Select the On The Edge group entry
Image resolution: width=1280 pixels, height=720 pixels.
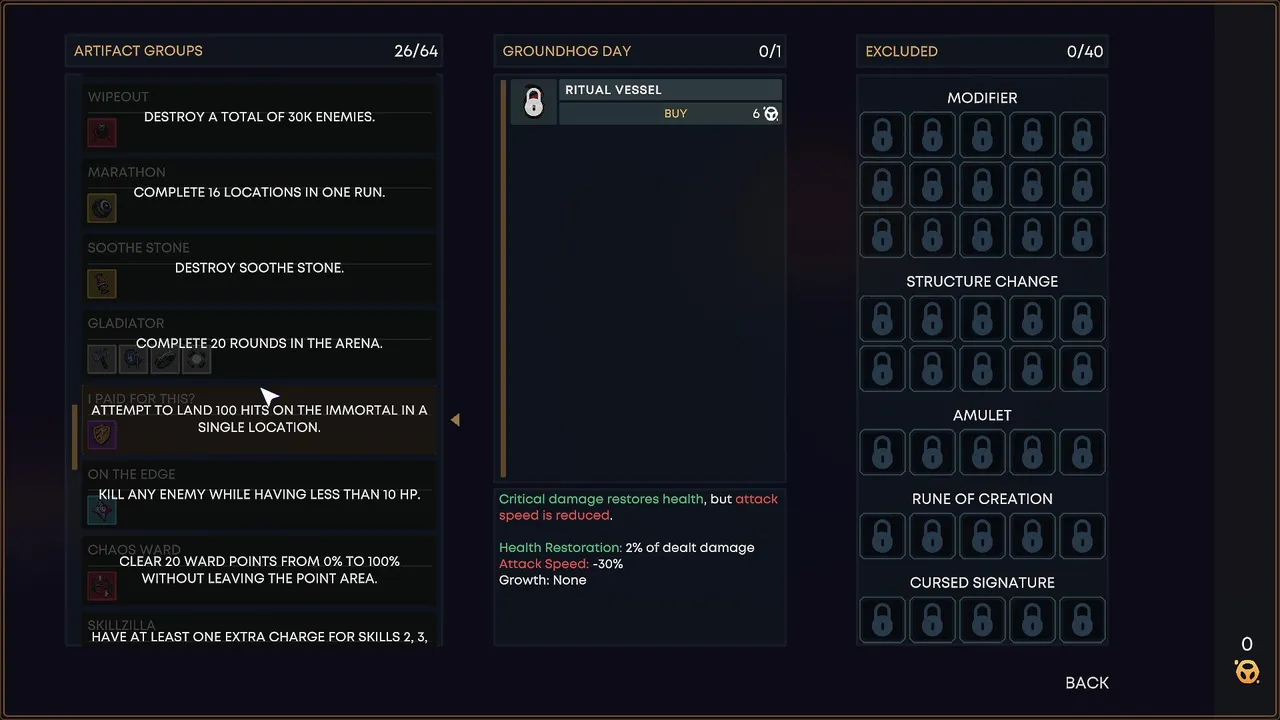pyautogui.click(x=259, y=494)
